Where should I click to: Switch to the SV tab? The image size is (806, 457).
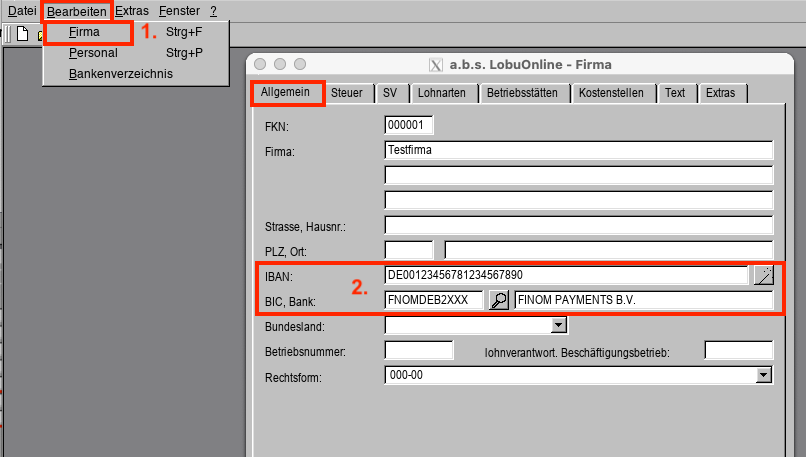[x=390, y=93]
